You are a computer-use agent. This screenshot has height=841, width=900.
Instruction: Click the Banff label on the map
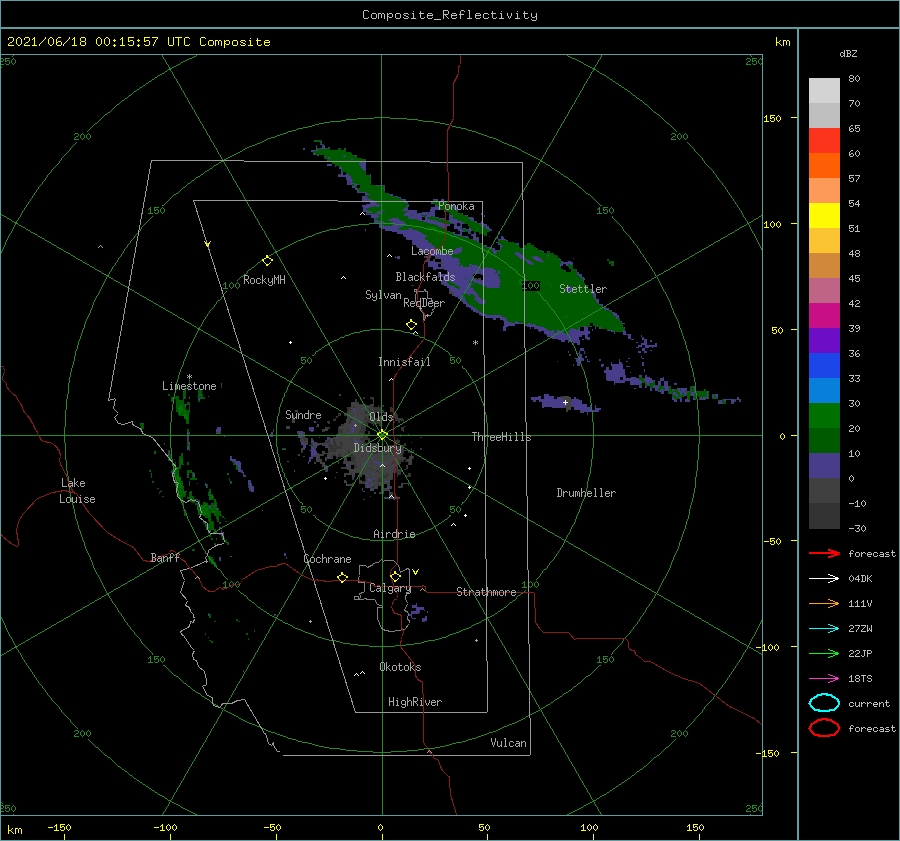tap(165, 557)
